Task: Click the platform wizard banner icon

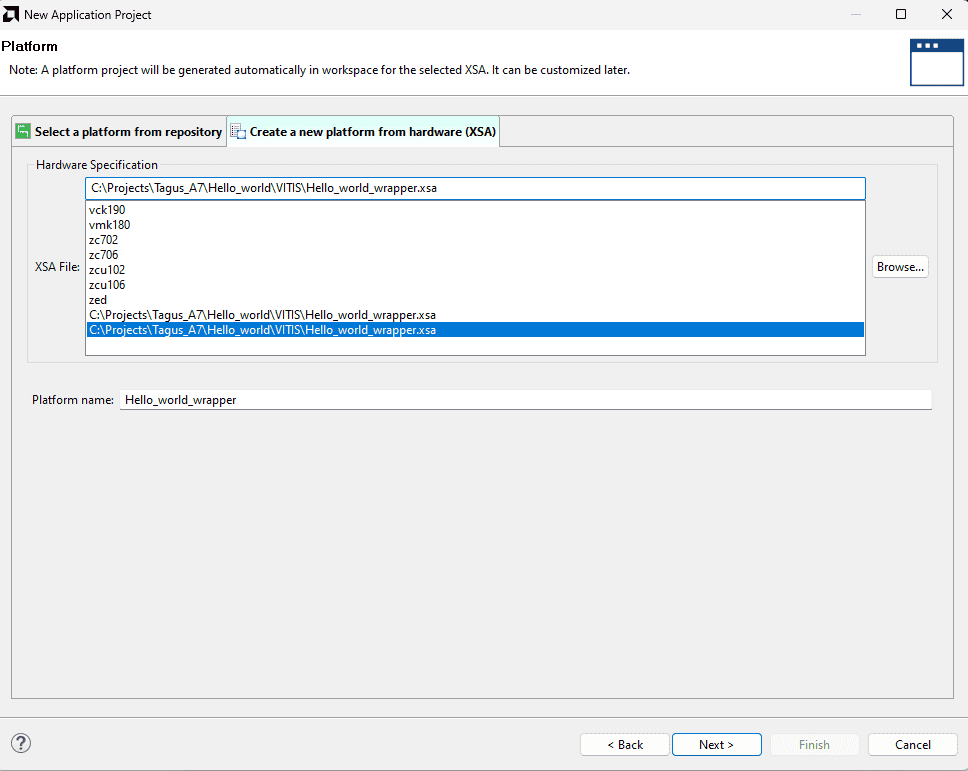Action: tap(936, 63)
